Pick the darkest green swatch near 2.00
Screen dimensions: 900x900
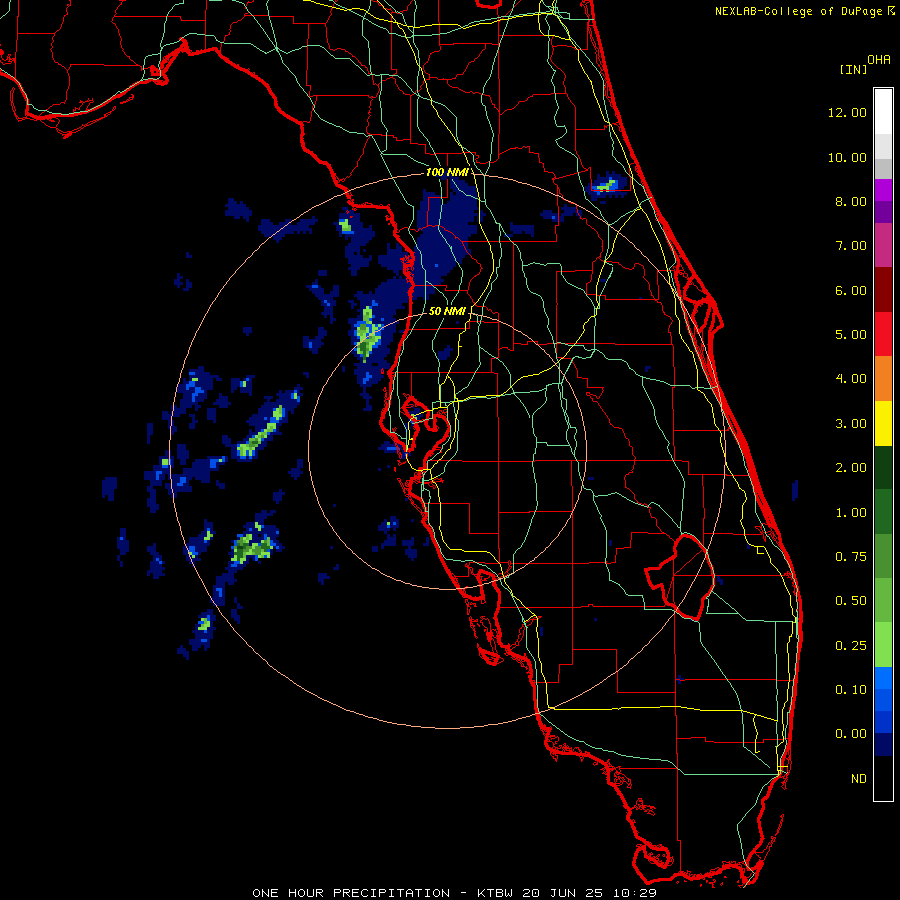pos(883,467)
